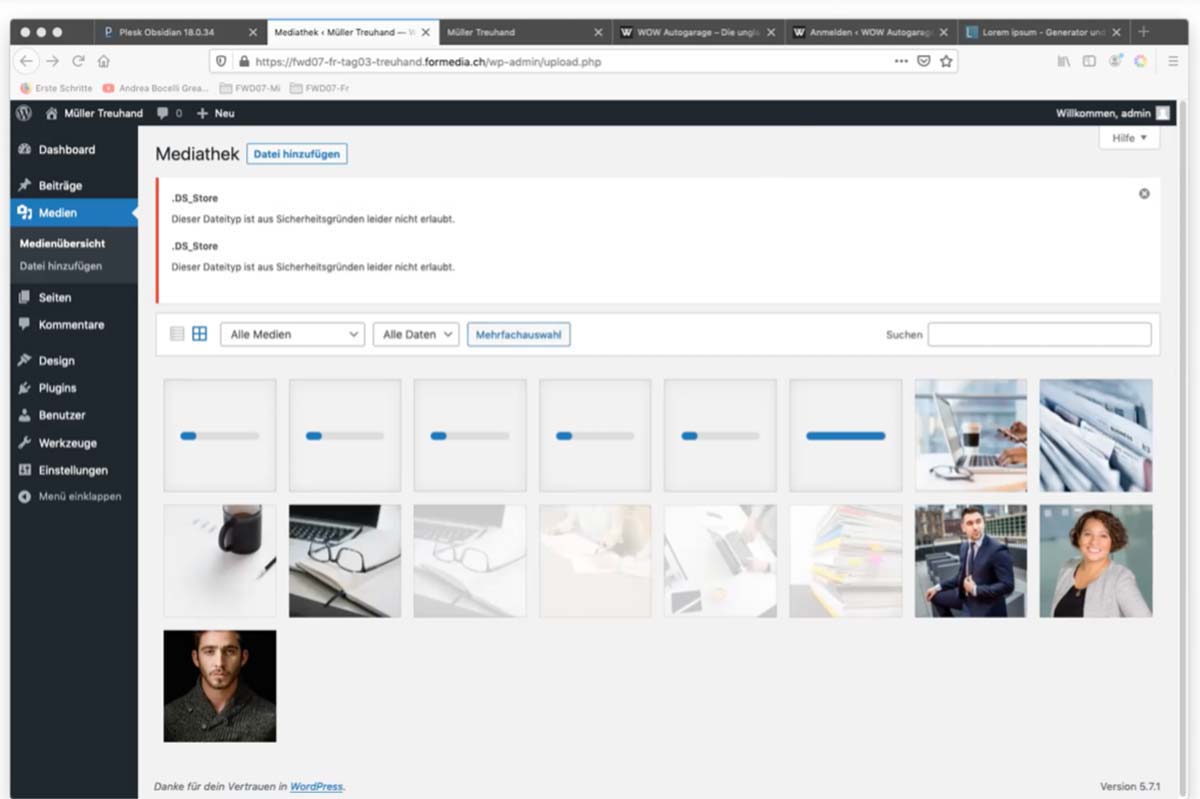
Task: Open the Alle Medien filter dropdown
Action: pos(292,334)
